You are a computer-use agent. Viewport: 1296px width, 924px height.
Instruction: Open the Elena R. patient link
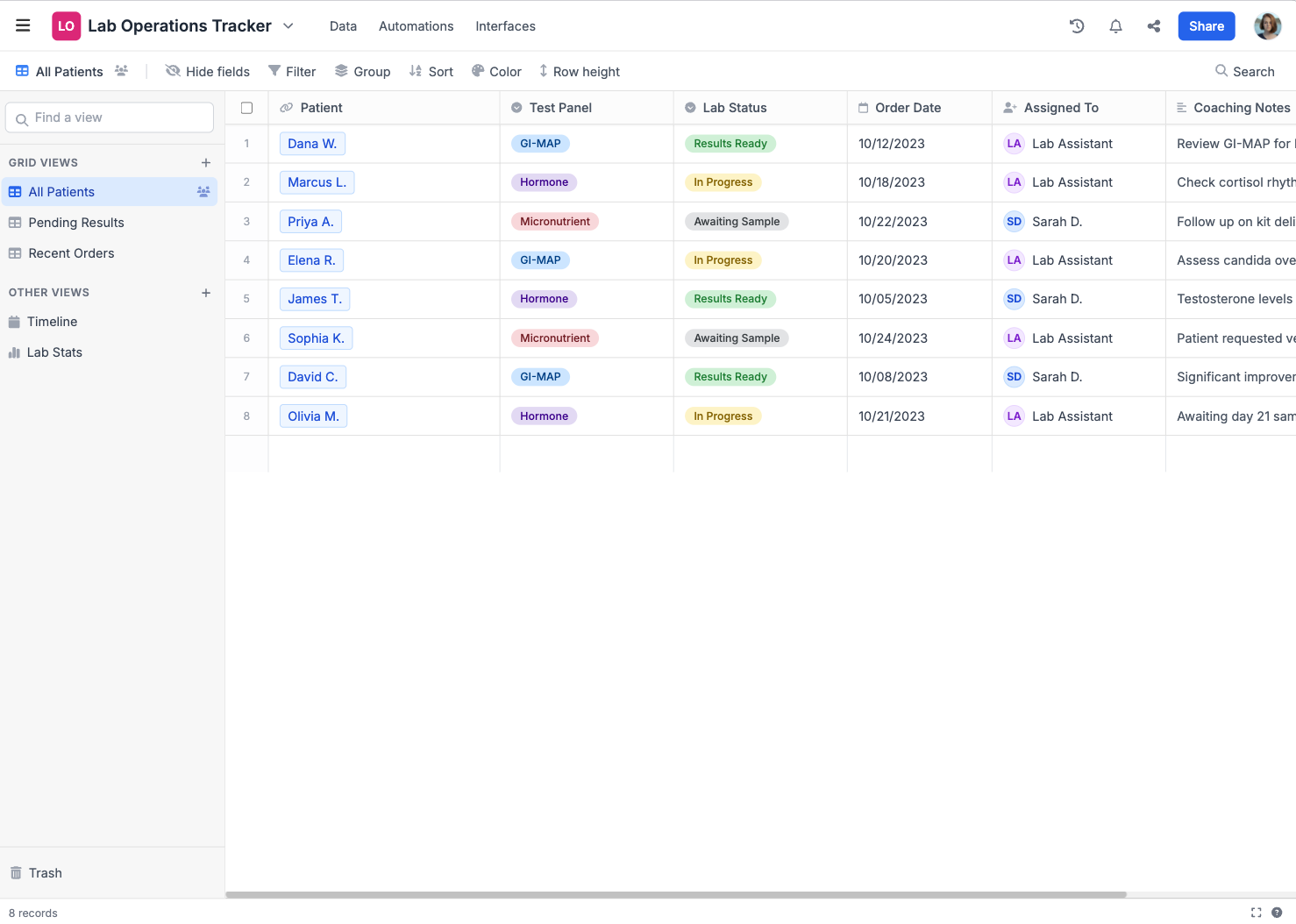click(311, 260)
